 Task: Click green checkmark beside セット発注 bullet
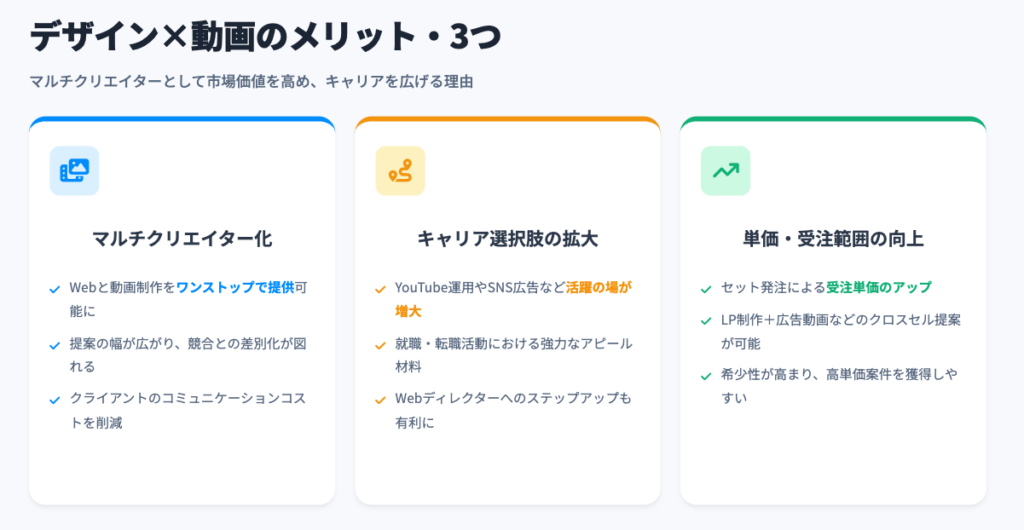click(706, 290)
